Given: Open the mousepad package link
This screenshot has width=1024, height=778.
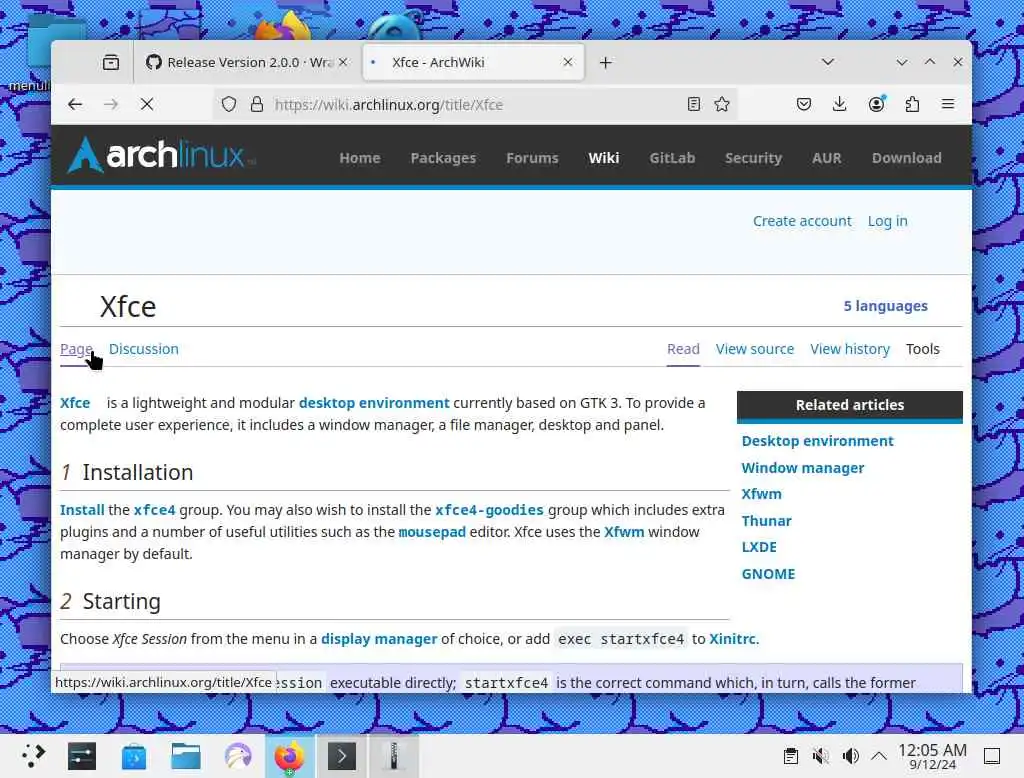Looking at the screenshot, I should (432, 532).
